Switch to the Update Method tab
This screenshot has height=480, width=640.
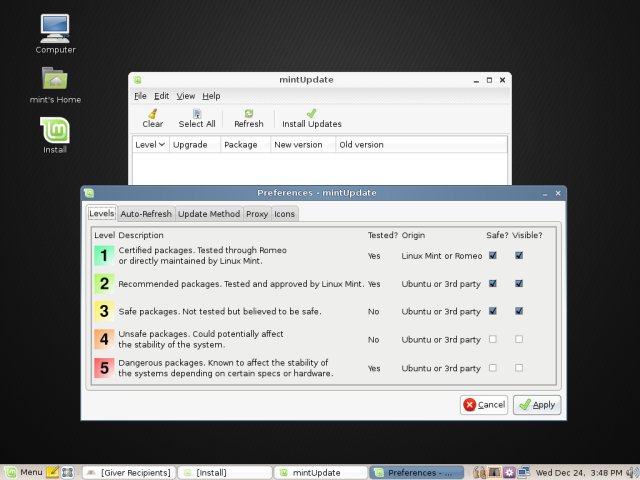pos(209,214)
